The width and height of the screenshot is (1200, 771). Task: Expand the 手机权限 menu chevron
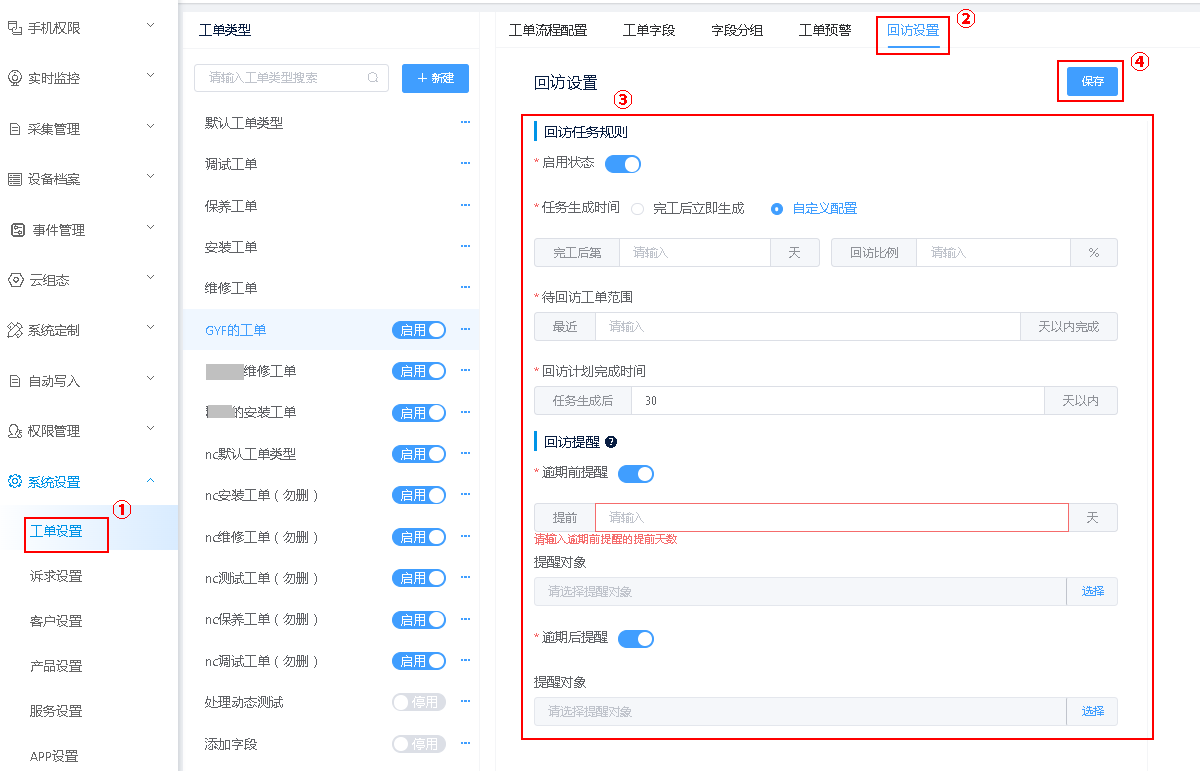[150, 25]
